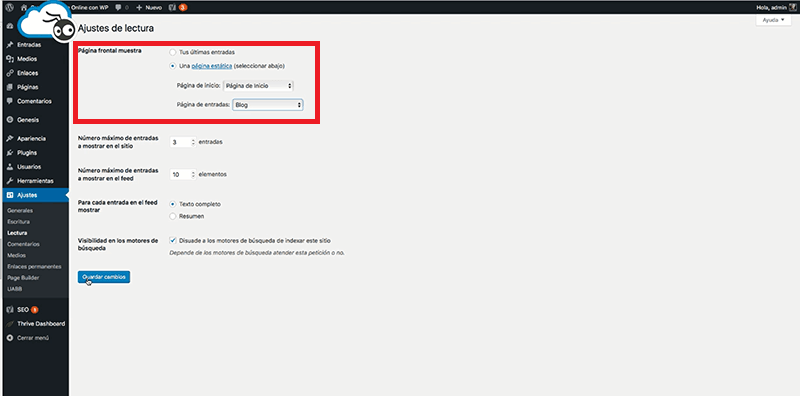Image resolution: width=800 pixels, height=396 pixels.
Task: Click the feed entries number field showing 10
Action: point(183,175)
